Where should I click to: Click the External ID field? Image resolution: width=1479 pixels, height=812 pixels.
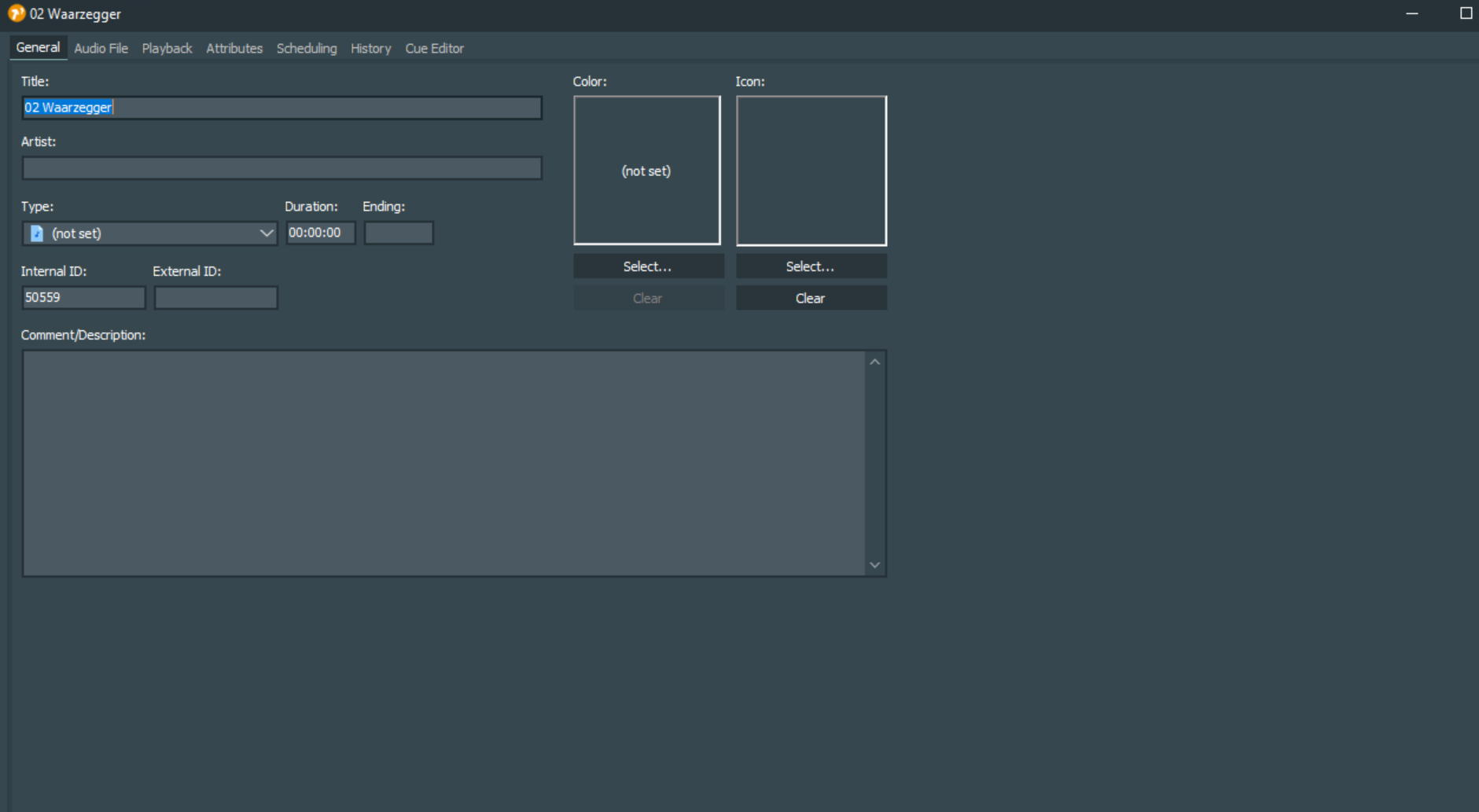215,298
